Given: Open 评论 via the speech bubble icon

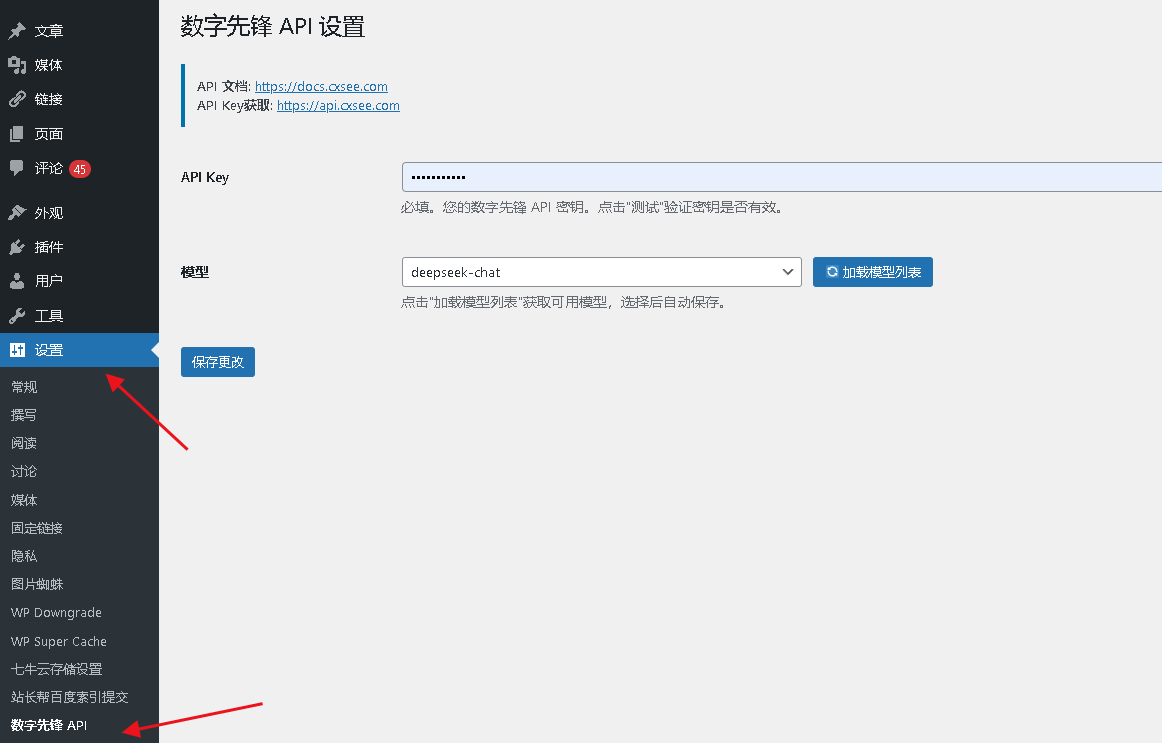Looking at the screenshot, I should [x=17, y=168].
